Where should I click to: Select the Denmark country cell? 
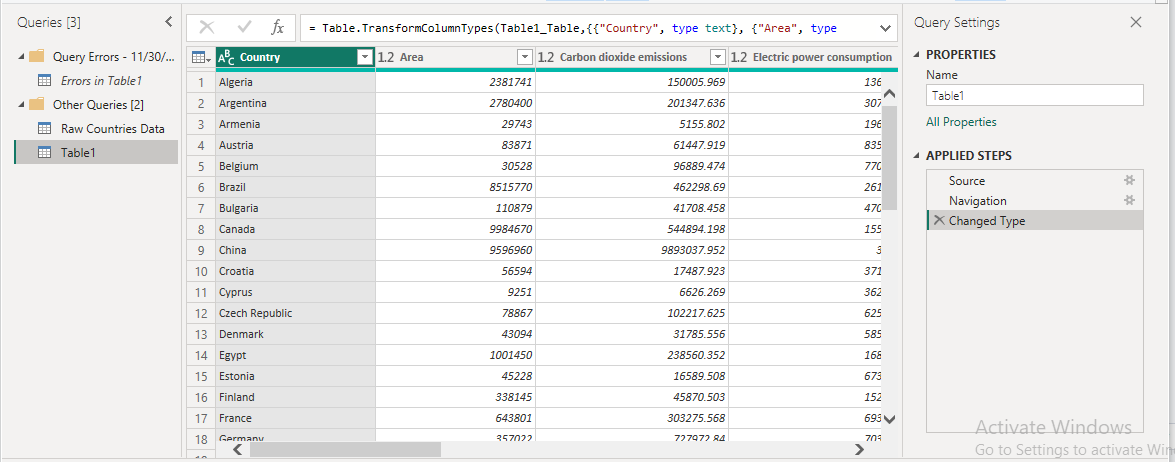pyautogui.click(x=295, y=334)
